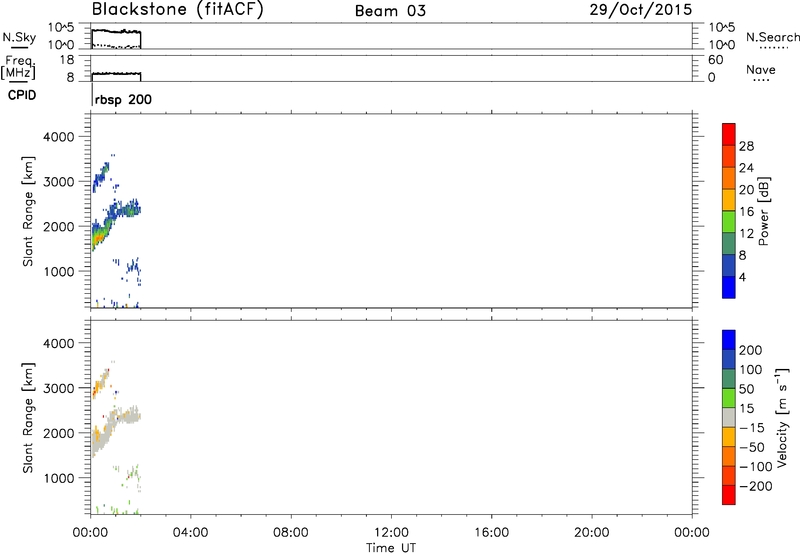Click the N.Search legend label

tap(772, 37)
